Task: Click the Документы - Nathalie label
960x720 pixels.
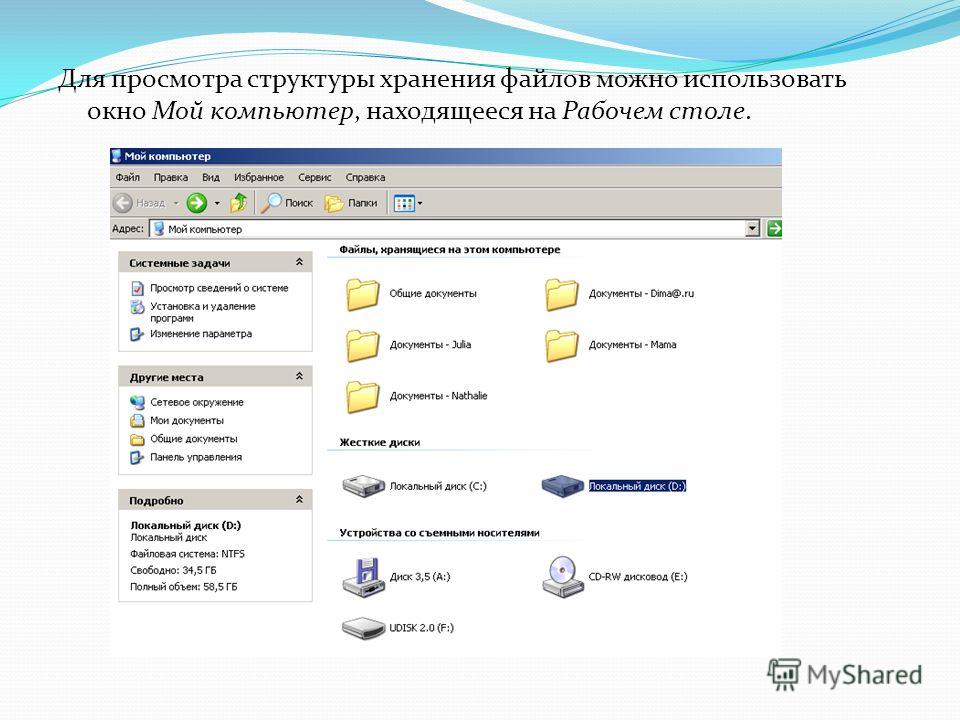Action: coord(438,396)
